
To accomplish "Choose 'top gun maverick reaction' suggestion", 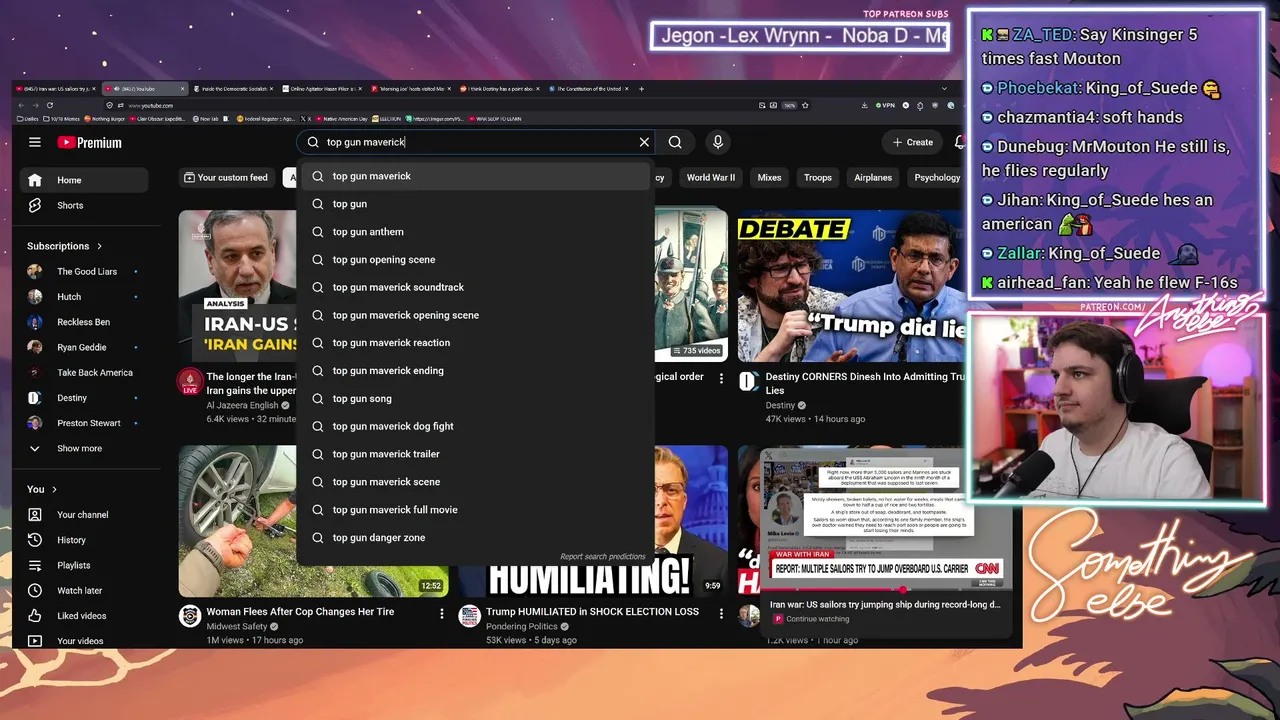I will click(x=476, y=343).
